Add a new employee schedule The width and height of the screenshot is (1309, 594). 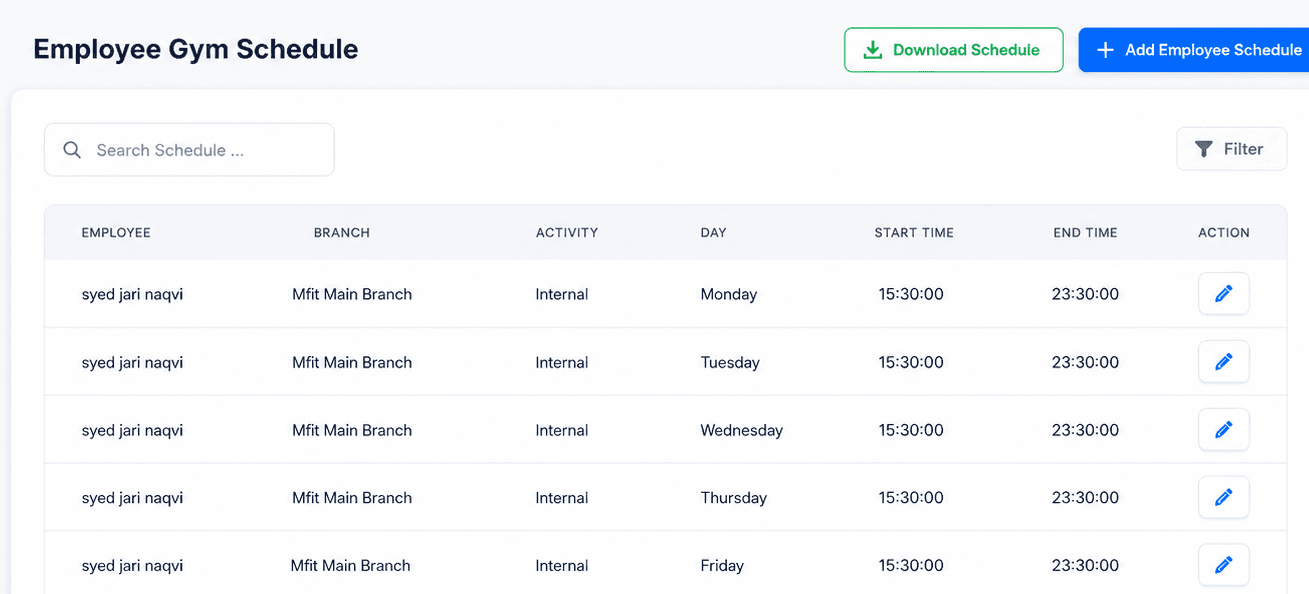tap(1194, 50)
